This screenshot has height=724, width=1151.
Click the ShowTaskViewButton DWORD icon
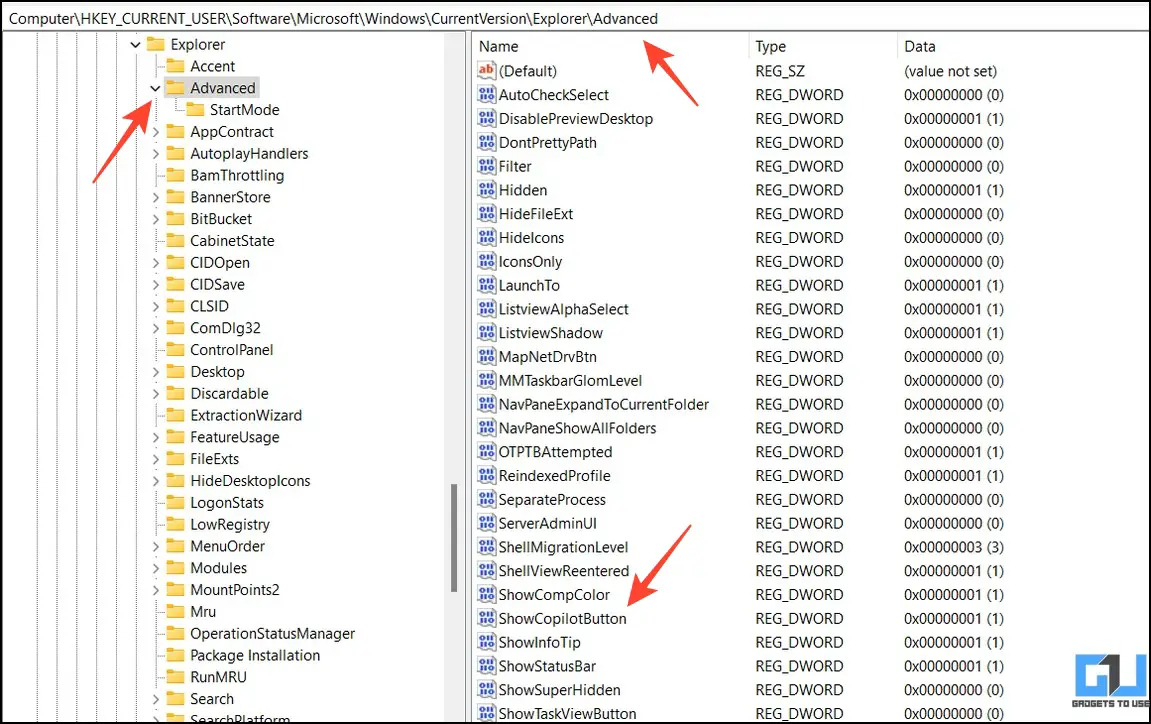coord(486,713)
